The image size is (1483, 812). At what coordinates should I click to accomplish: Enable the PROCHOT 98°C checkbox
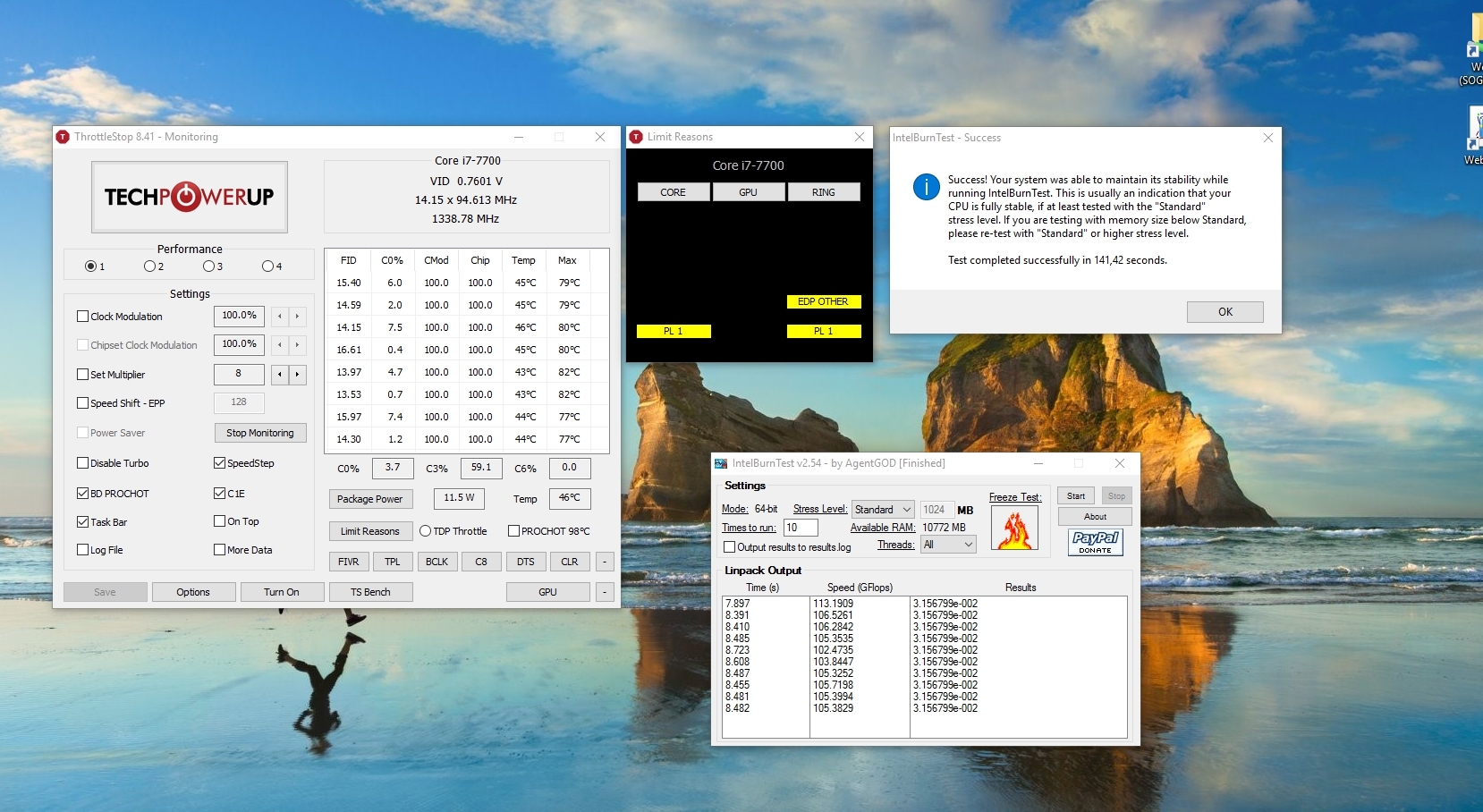coord(514,531)
